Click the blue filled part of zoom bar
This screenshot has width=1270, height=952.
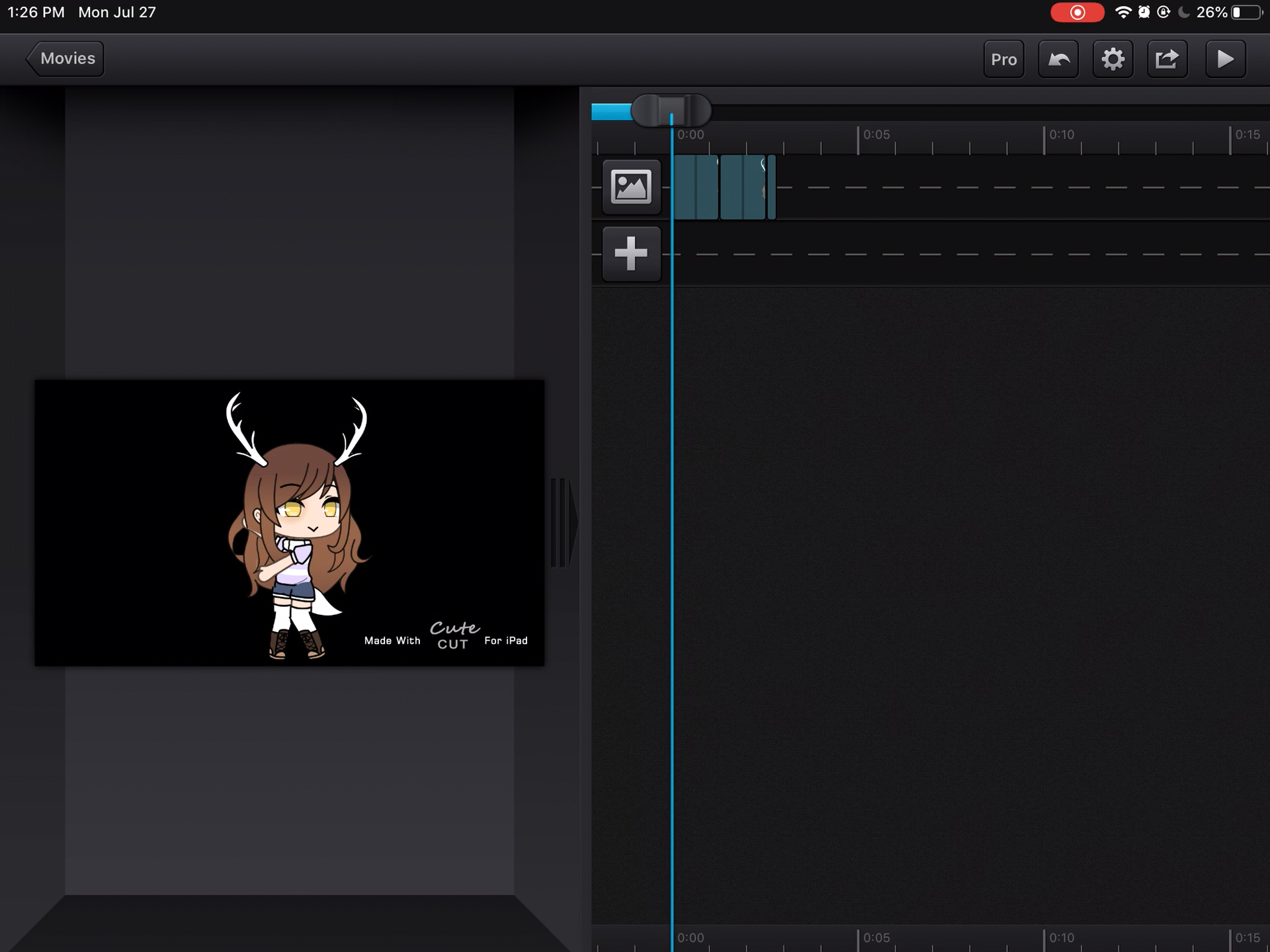pos(611,112)
